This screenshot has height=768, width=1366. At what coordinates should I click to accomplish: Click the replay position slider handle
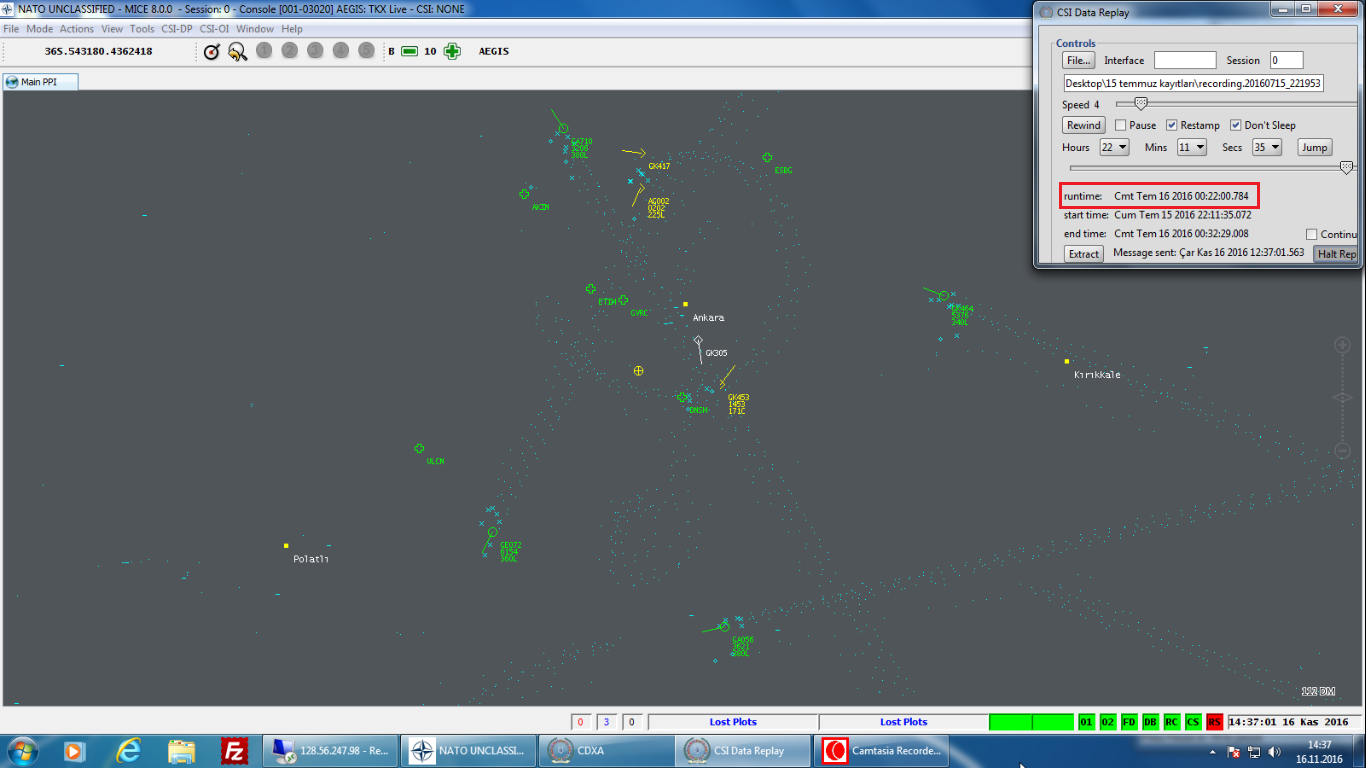click(x=1346, y=168)
